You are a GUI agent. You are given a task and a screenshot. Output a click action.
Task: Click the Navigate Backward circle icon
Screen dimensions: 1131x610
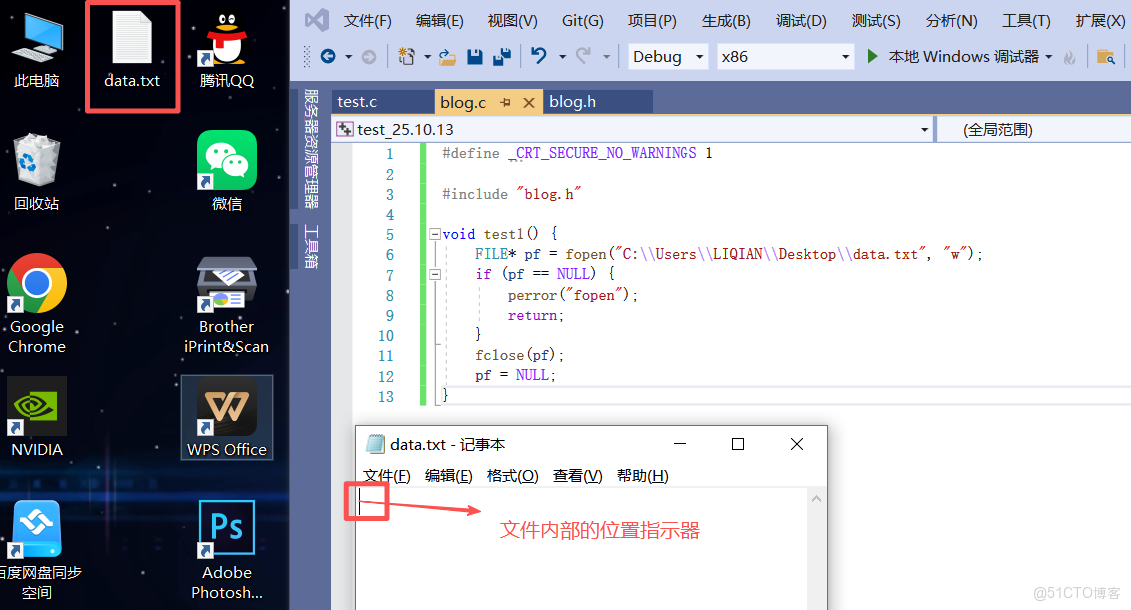point(328,57)
